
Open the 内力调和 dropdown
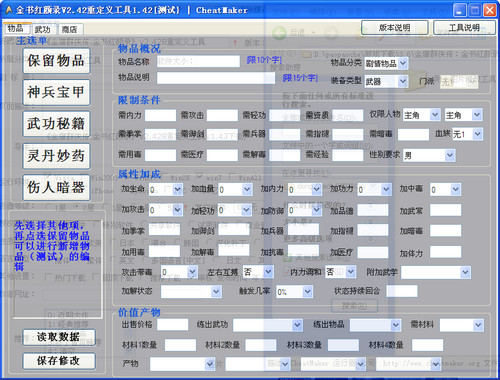coord(341,272)
